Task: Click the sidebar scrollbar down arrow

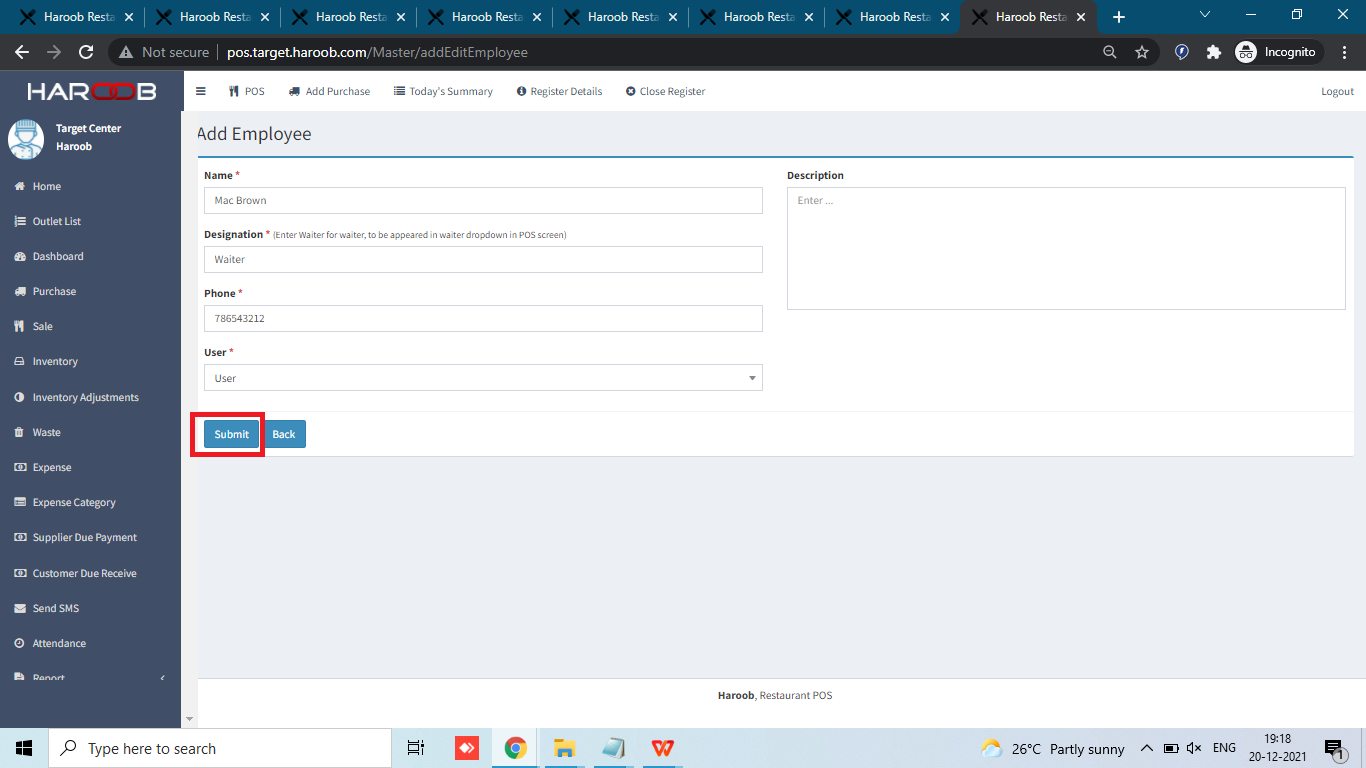Action: pyautogui.click(x=189, y=719)
